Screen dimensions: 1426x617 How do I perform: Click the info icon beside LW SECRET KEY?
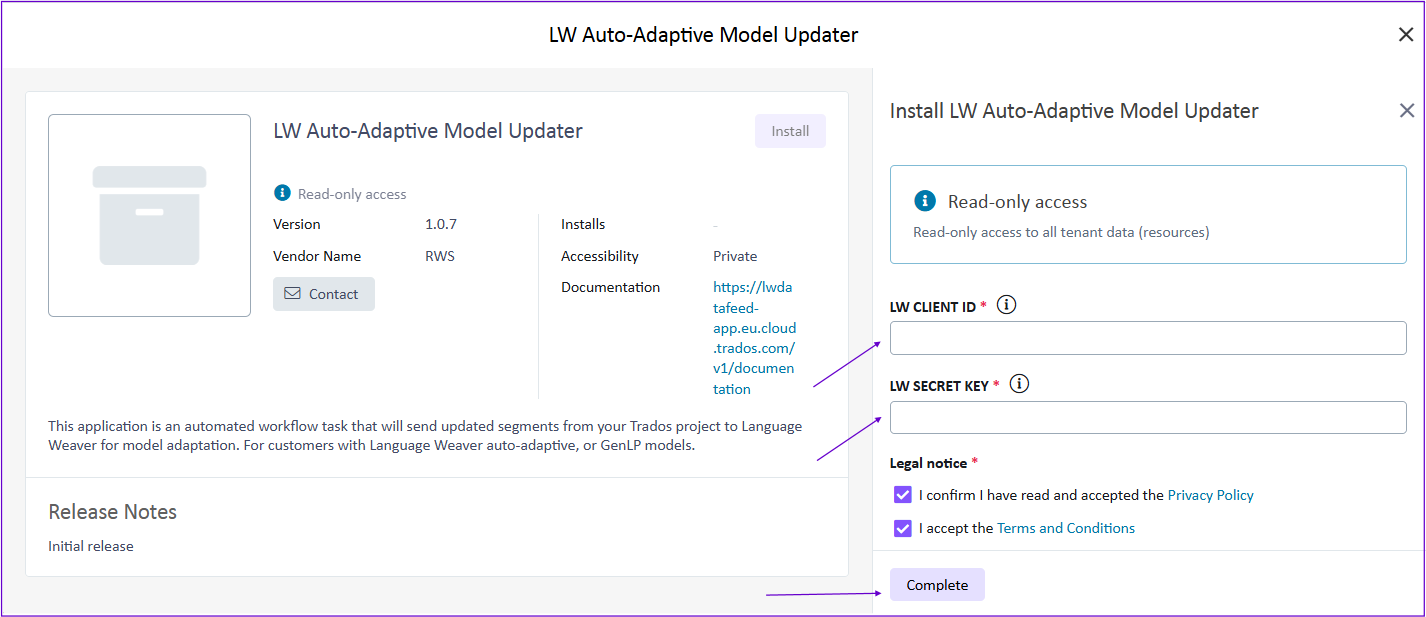tap(1019, 385)
